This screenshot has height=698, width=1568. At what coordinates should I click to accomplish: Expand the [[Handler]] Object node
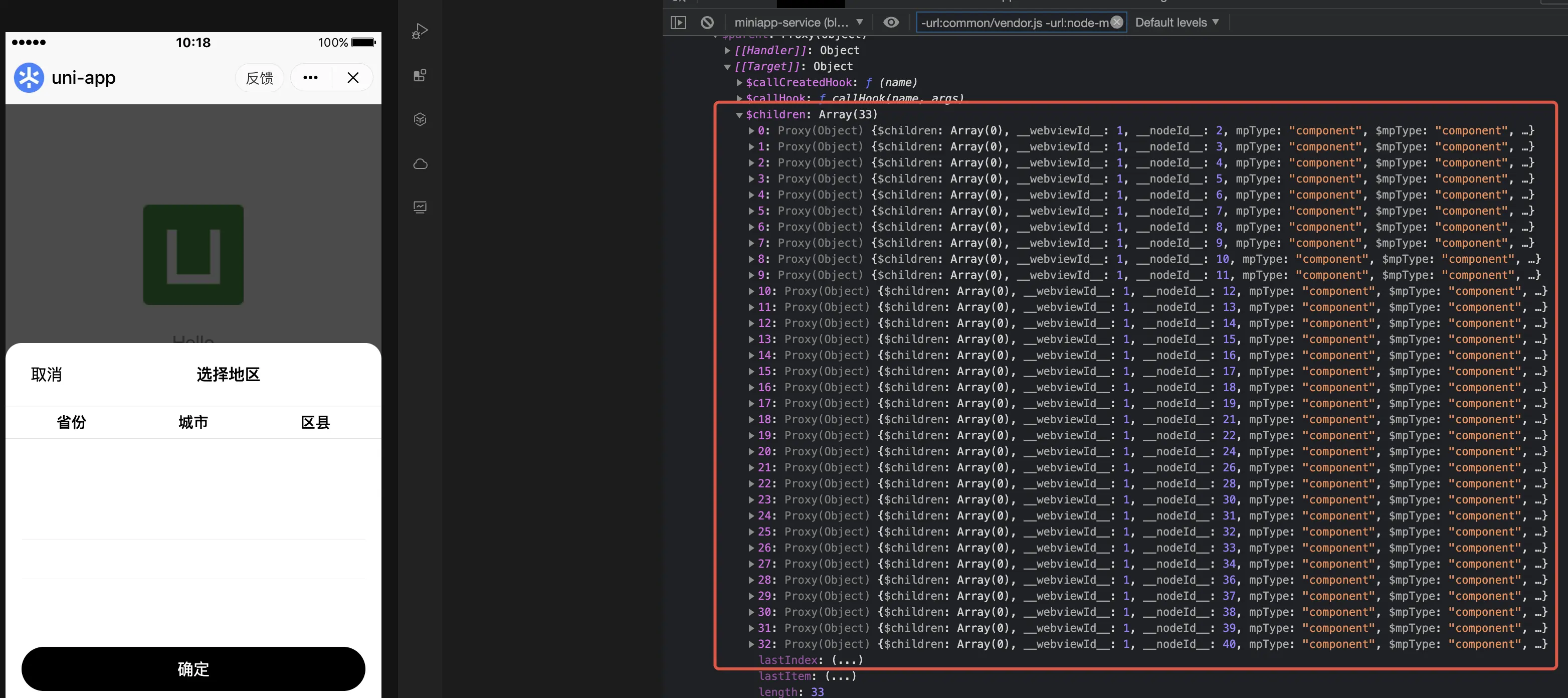[727, 51]
